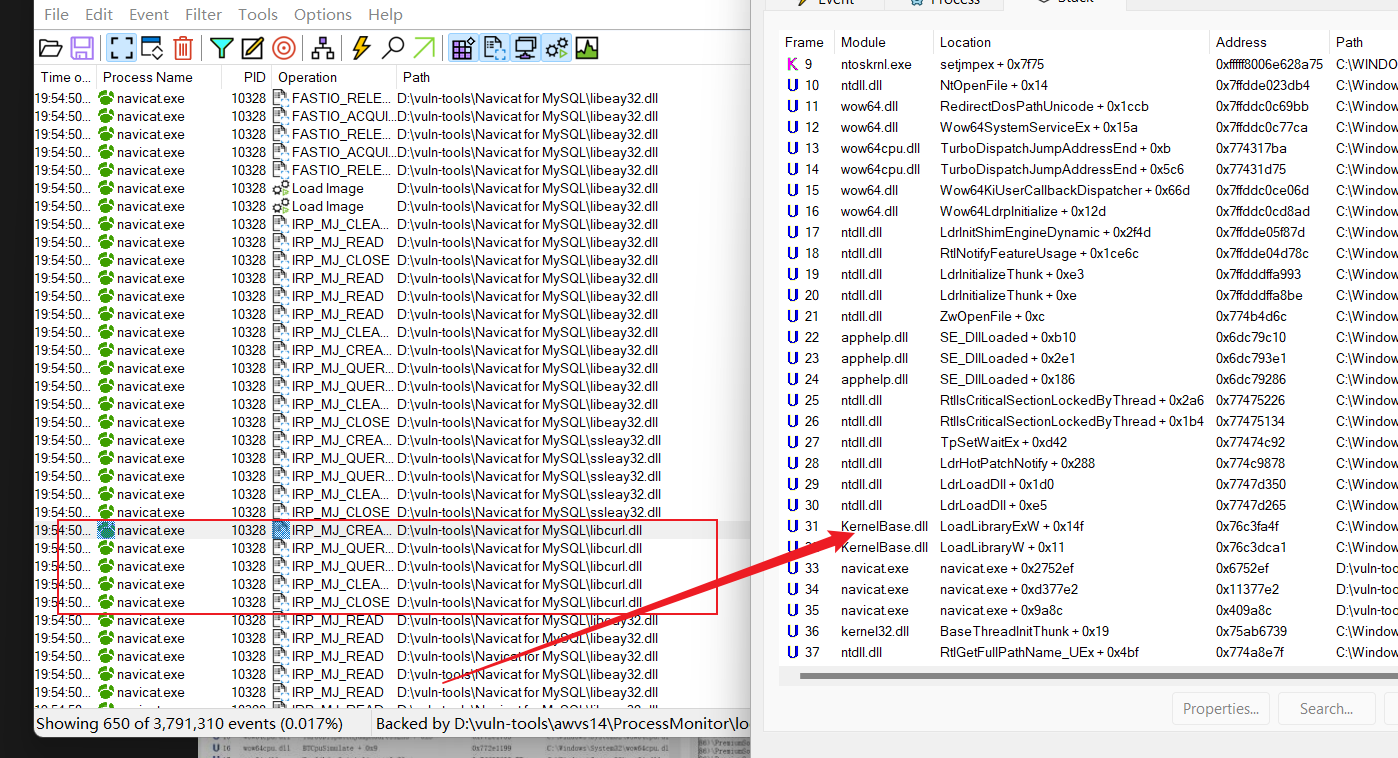Select the address 0xfffff8006e628a75
Image resolution: width=1398 pixels, height=758 pixels.
1269,64
